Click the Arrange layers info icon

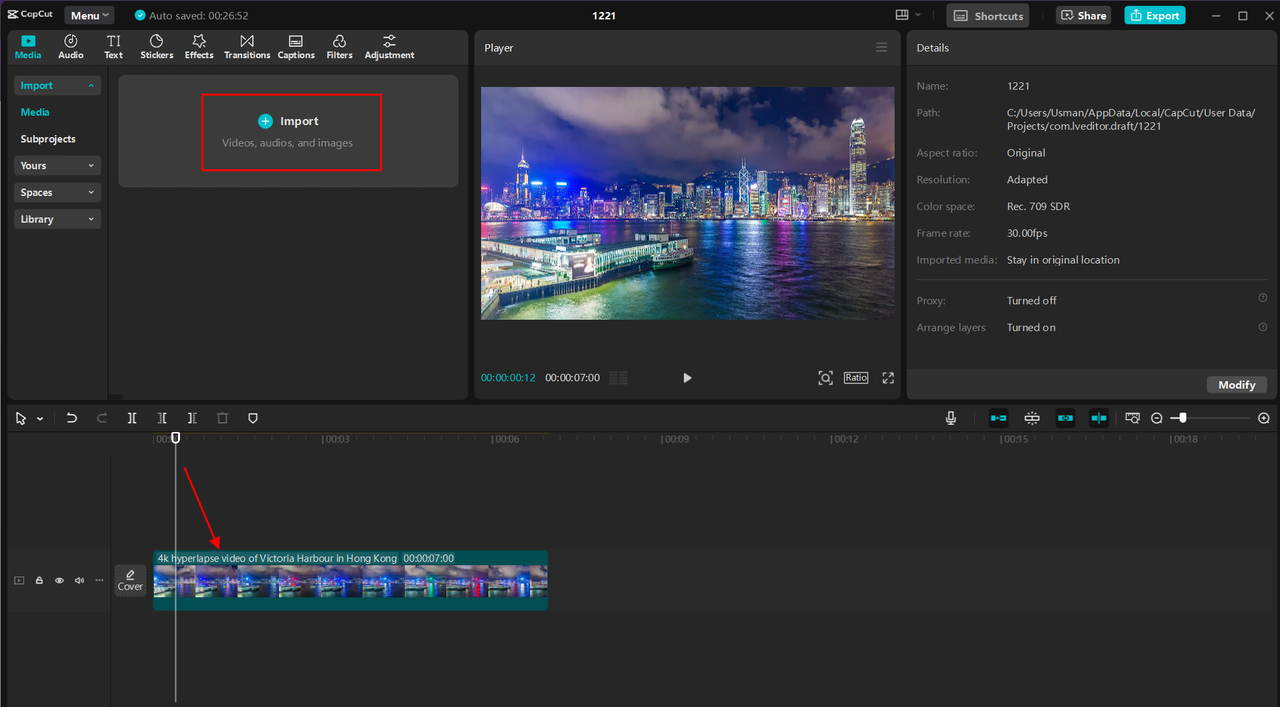tap(1262, 327)
